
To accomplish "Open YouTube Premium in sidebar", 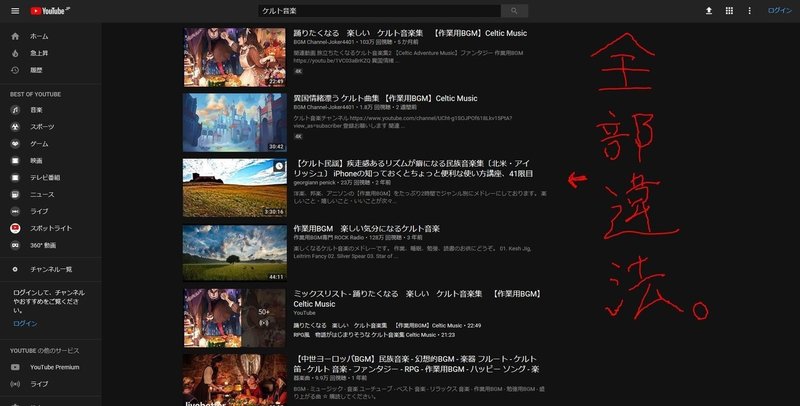I will coord(55,367).
